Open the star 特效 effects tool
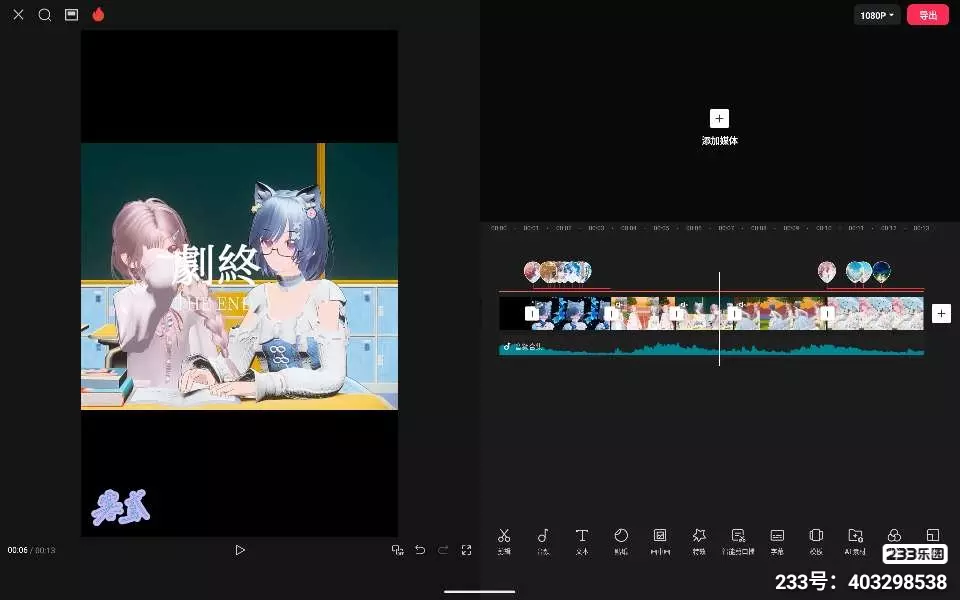This screenshot has height=600, width=960. pos(699,541)
